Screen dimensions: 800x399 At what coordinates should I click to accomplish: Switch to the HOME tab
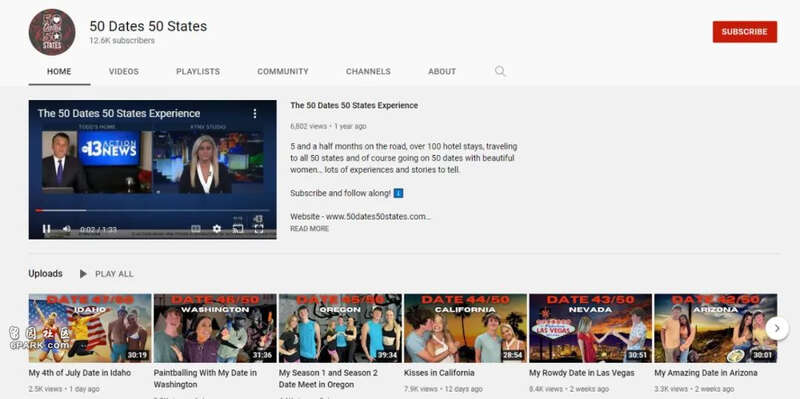coord(59,71)
